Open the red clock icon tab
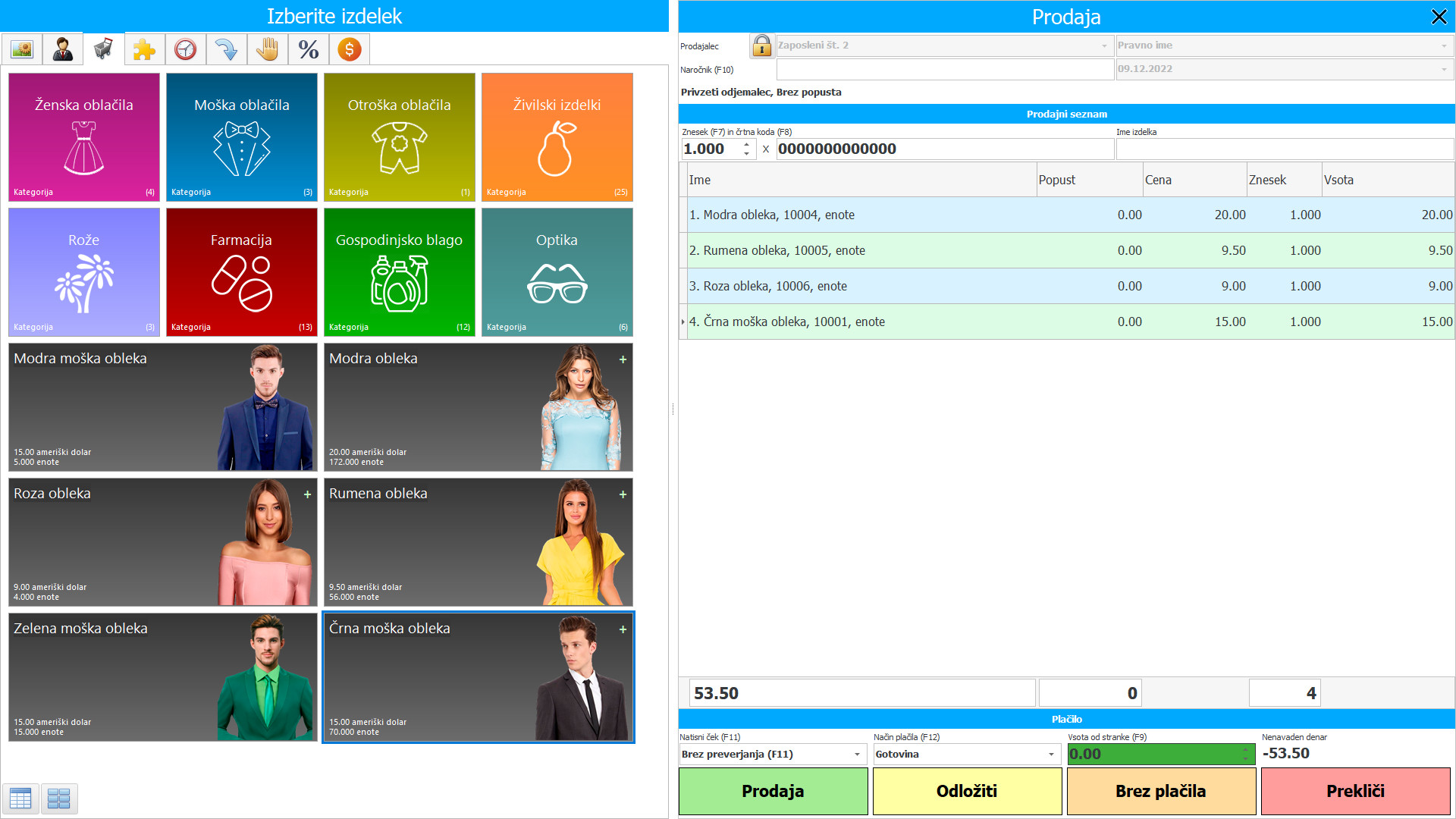Viewport: 1456px width, 819px height. tap(186, 50)
